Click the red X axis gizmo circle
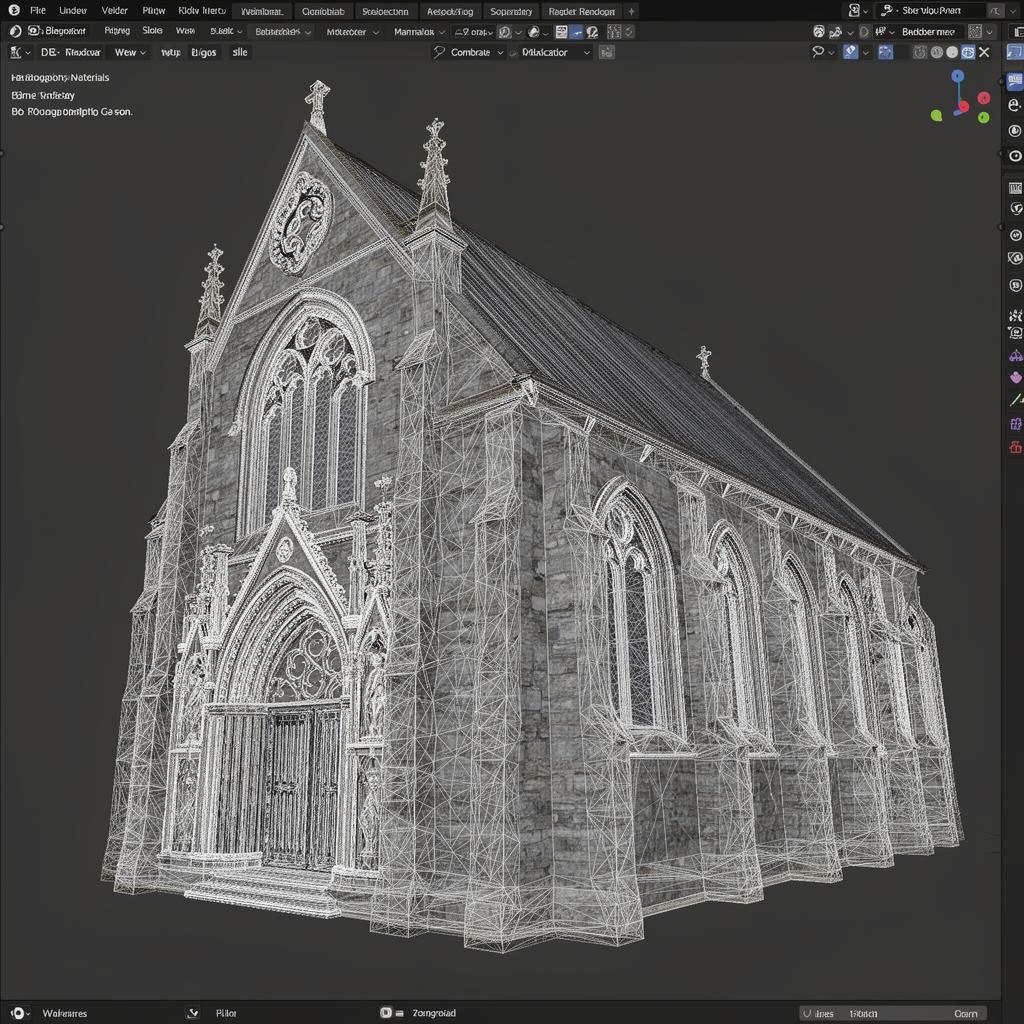 984,98
